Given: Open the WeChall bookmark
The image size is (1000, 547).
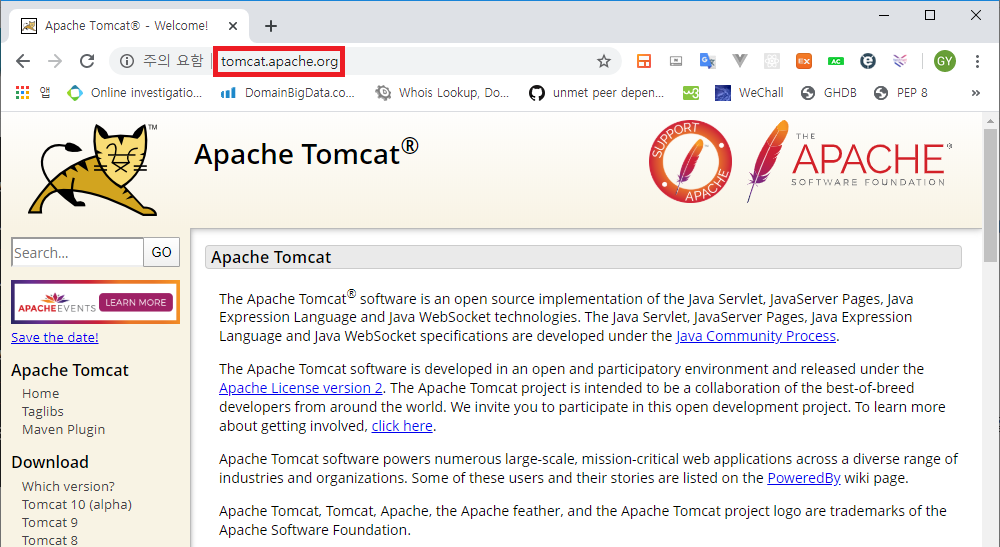Looking at the screenshot, I should (749, 93).
